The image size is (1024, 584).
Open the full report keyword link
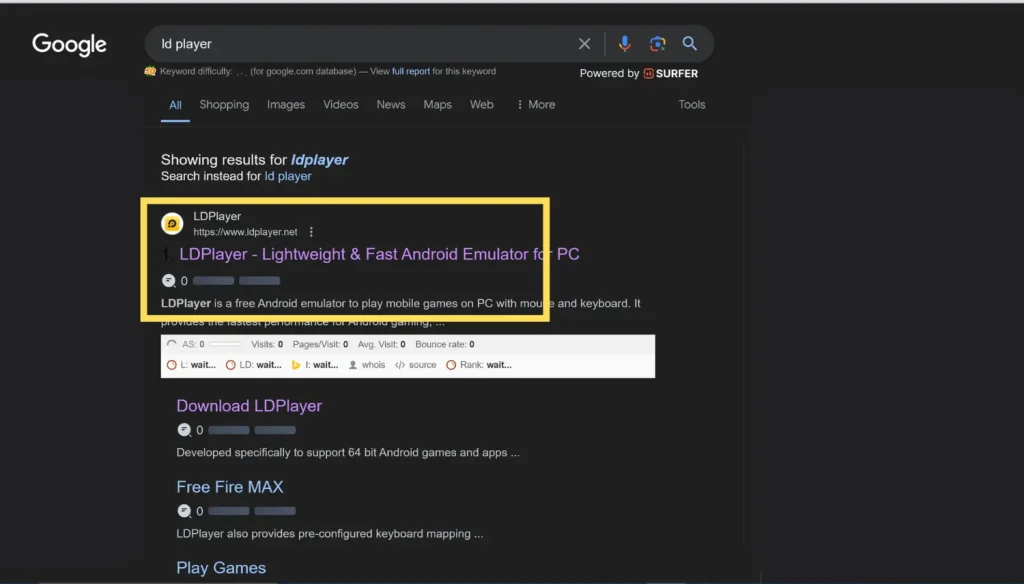tap(411, 71)
